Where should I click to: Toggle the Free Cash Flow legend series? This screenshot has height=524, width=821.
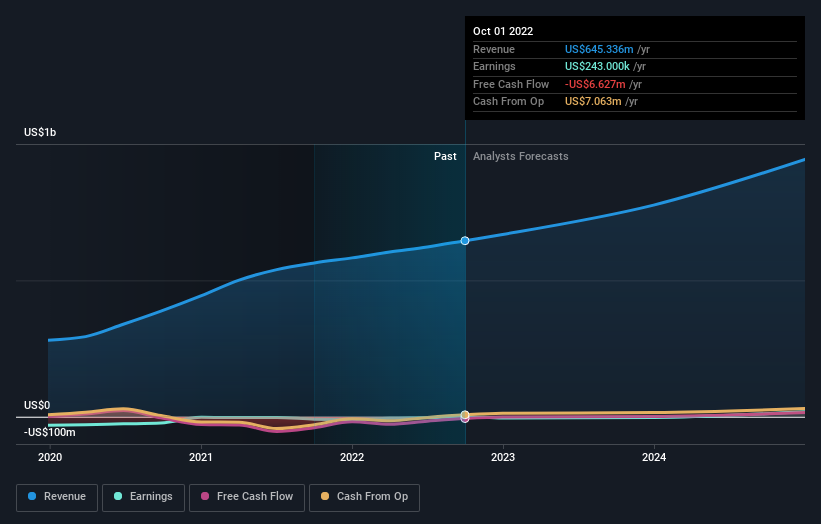[x=247, y=497]
